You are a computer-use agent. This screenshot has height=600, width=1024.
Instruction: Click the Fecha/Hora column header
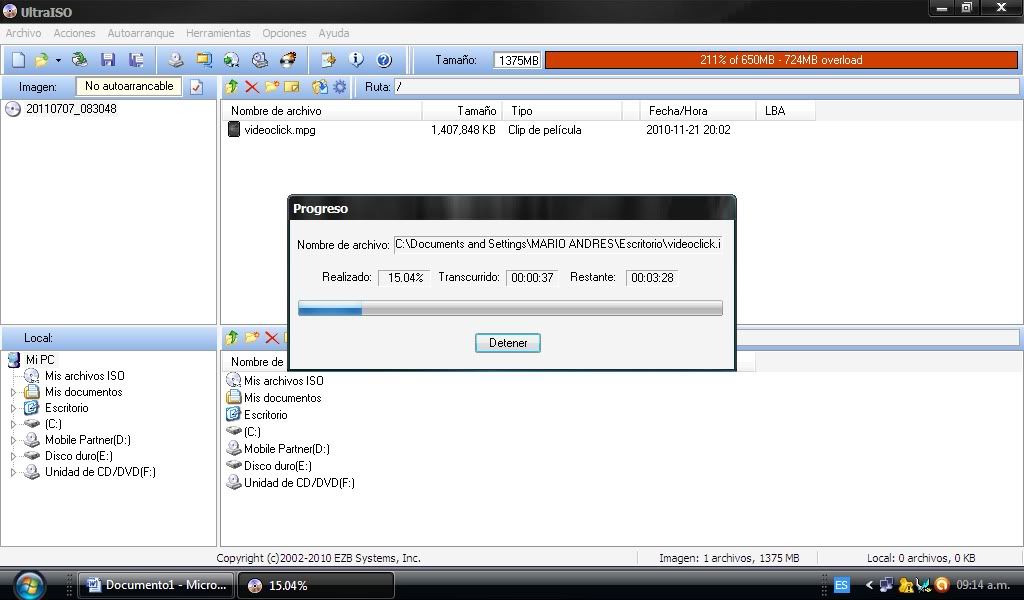[x=697, y=111]
